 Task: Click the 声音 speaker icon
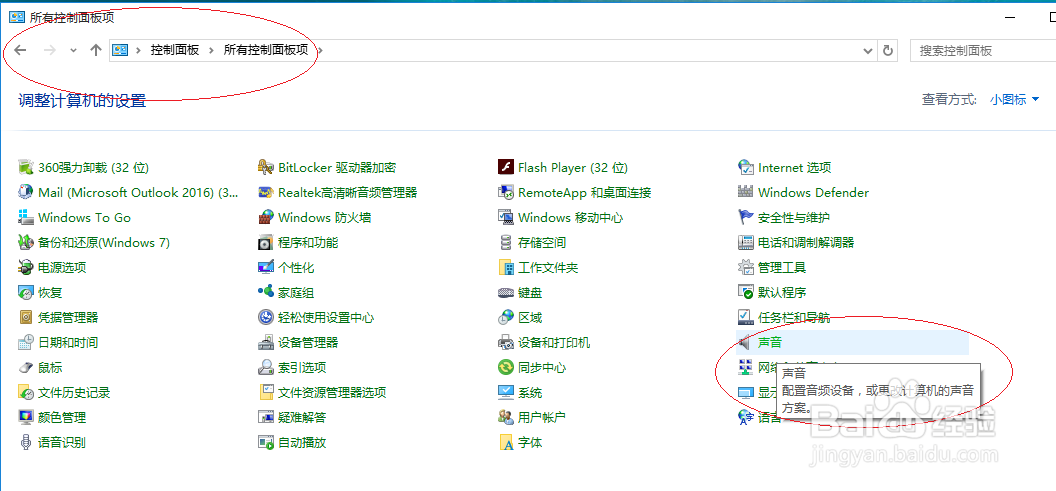pyautogui.click(x=746, y=342)
